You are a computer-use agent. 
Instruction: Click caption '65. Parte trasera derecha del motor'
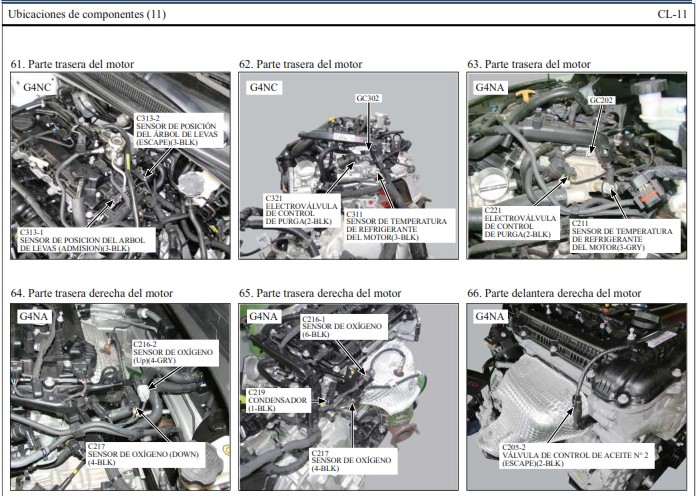tap(320, 293)
